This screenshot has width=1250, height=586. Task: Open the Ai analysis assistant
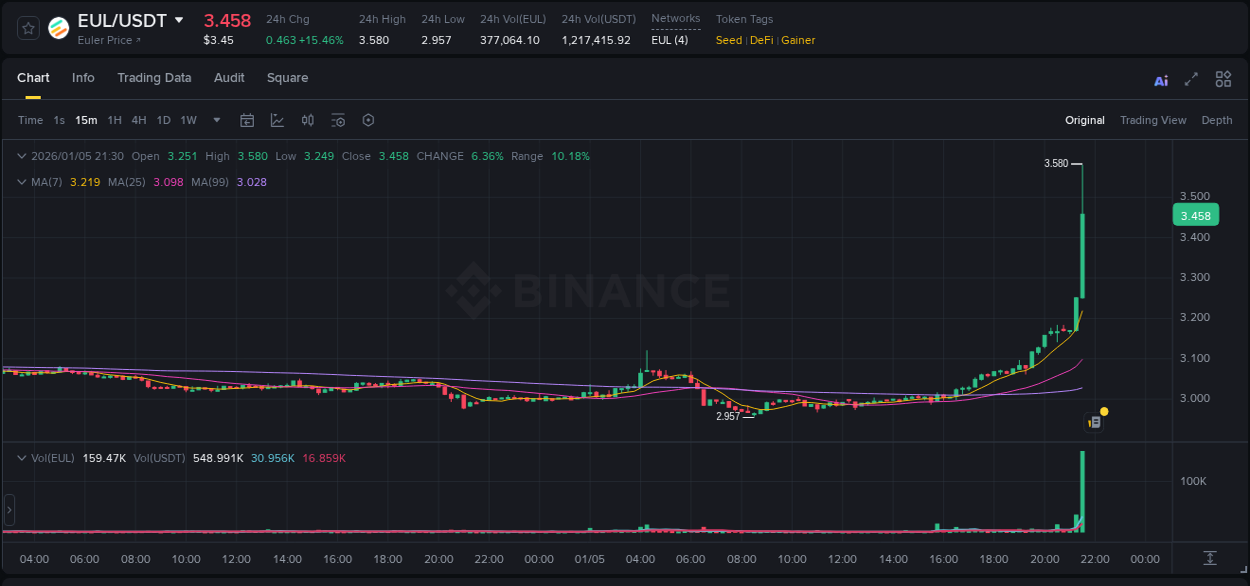(1161, 79)
